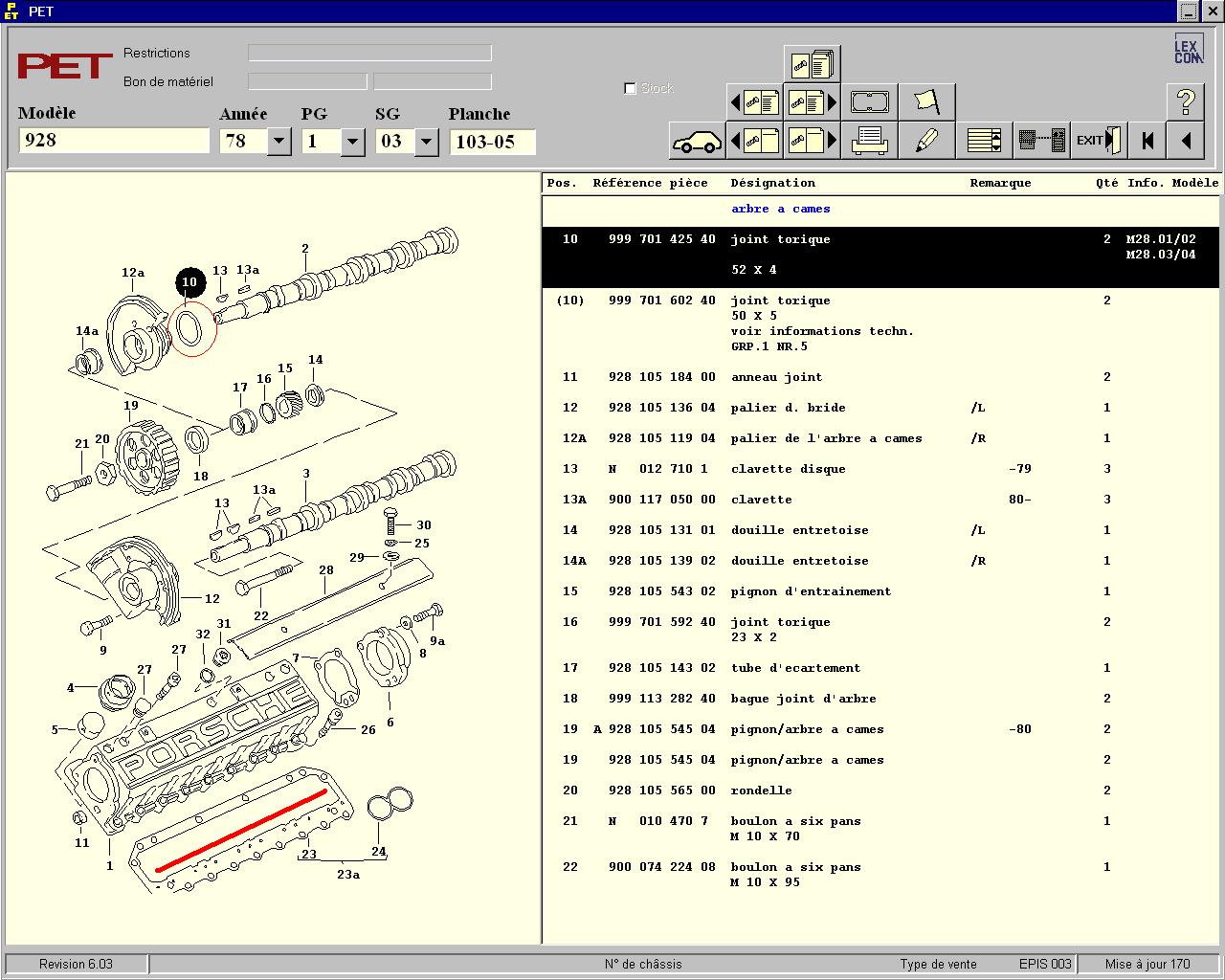Click the Planche field showing 103-05
This screenshot has height=980, width=1225.
pyautogui.click(x=492, y=142)
